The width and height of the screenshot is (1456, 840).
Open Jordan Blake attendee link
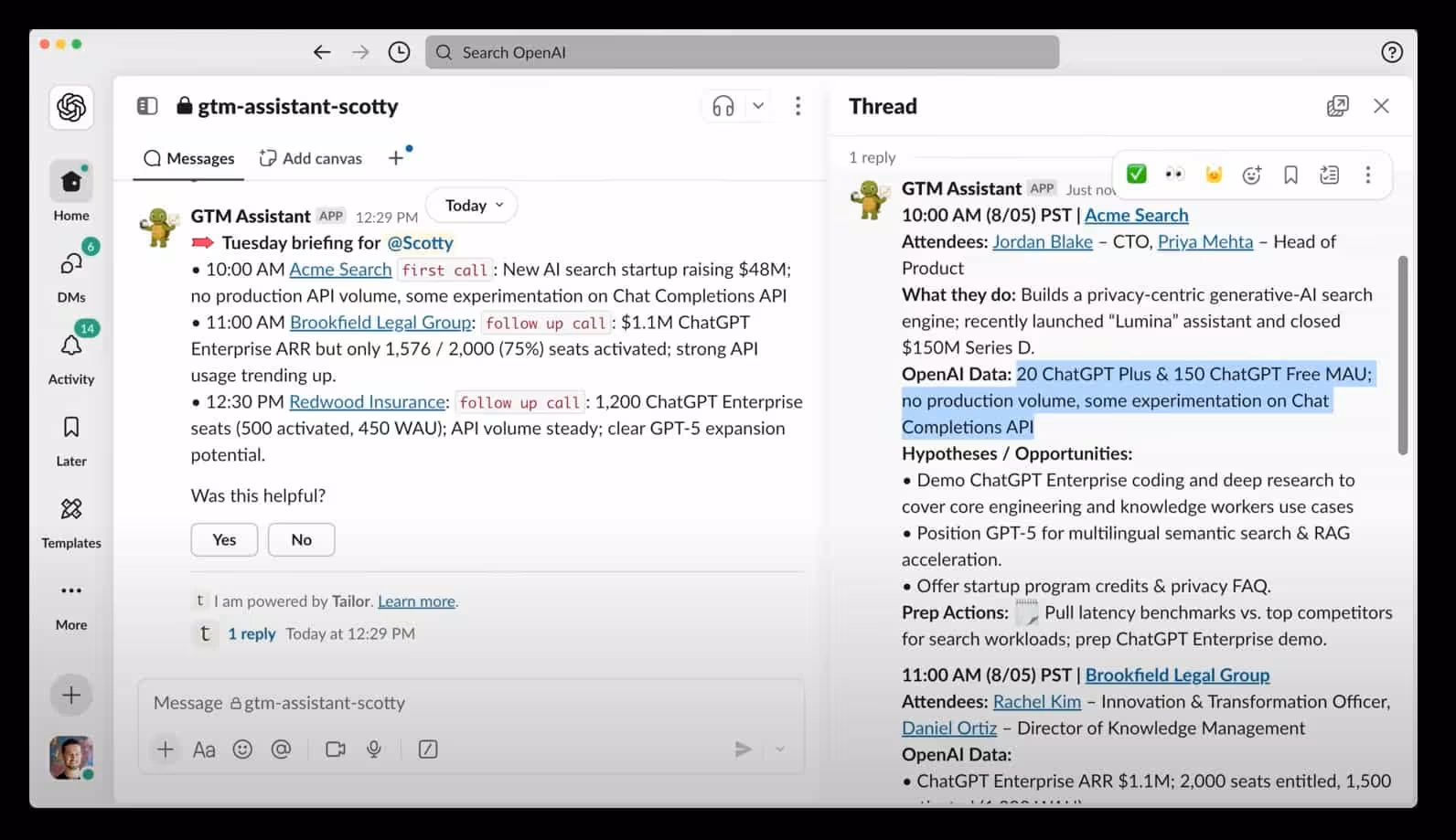[x=1043, y=241]
